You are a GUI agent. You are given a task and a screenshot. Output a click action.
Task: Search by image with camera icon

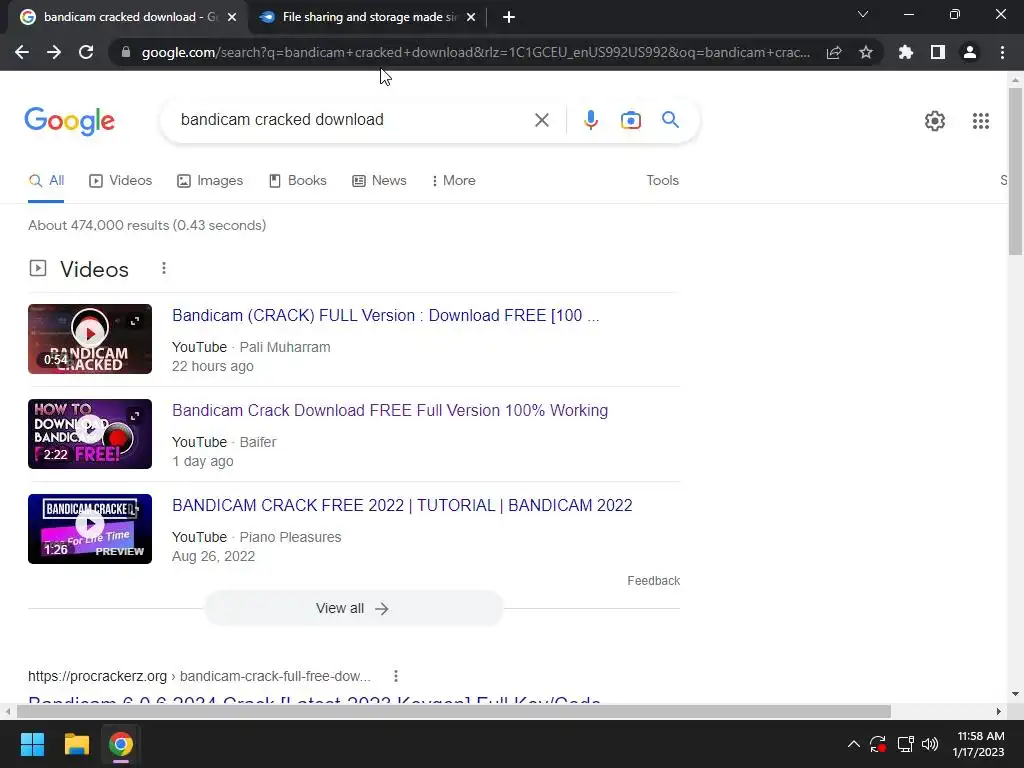[631, 120]
